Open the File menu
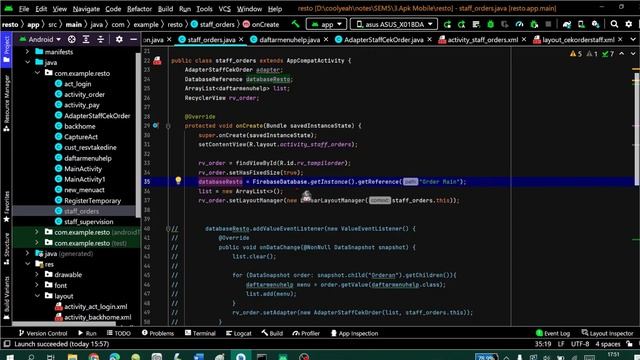 pos(24,9)
